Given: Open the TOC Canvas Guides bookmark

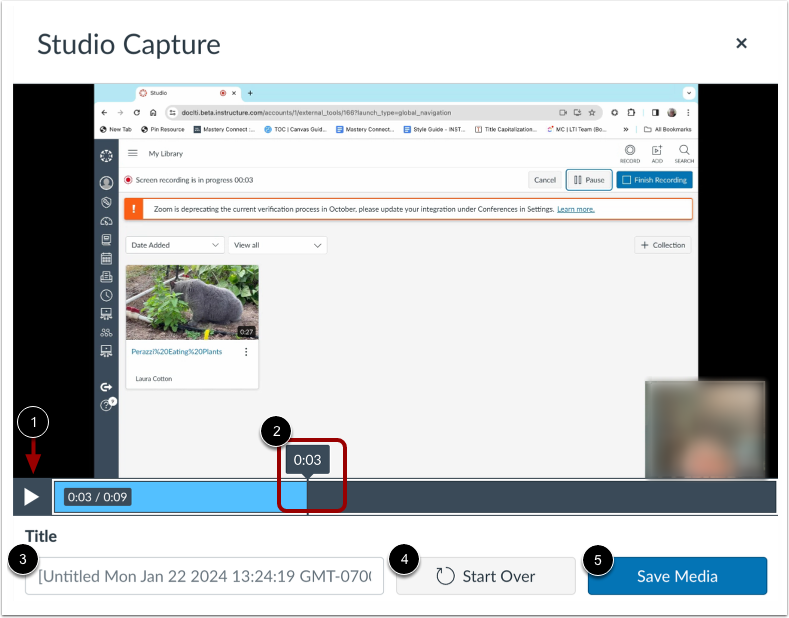Looking at the screenshot, I should point(295,129).
